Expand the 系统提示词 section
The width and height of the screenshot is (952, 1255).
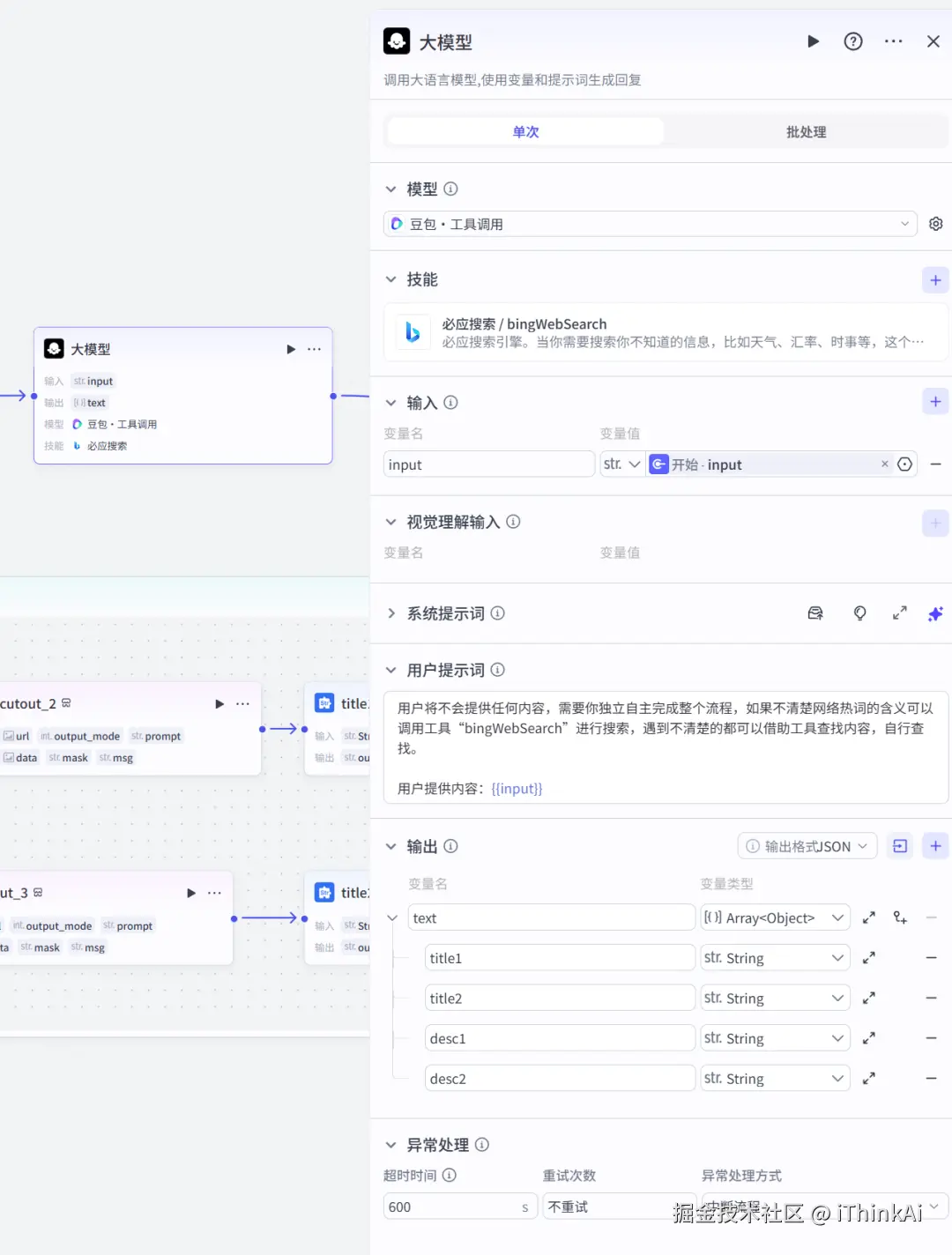391,613
